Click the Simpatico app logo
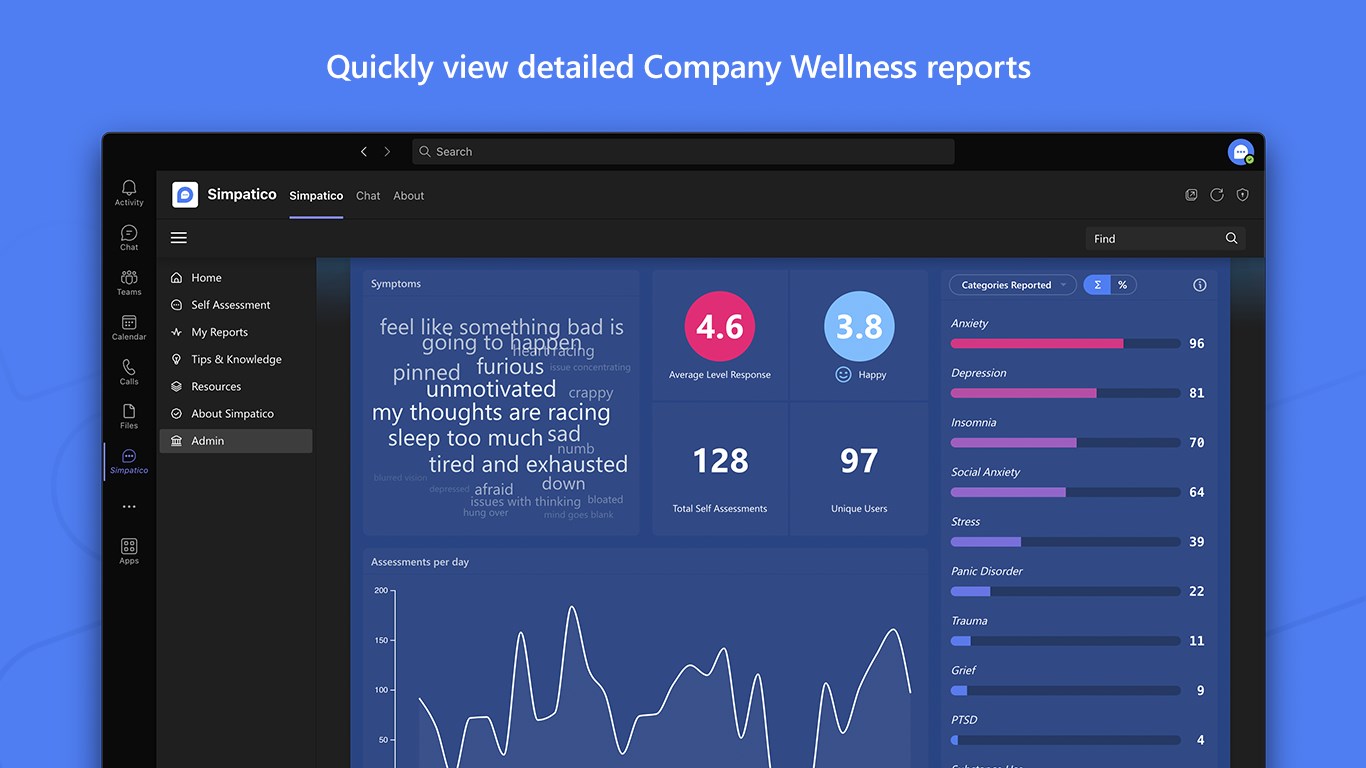 click(x=185, y=195)
